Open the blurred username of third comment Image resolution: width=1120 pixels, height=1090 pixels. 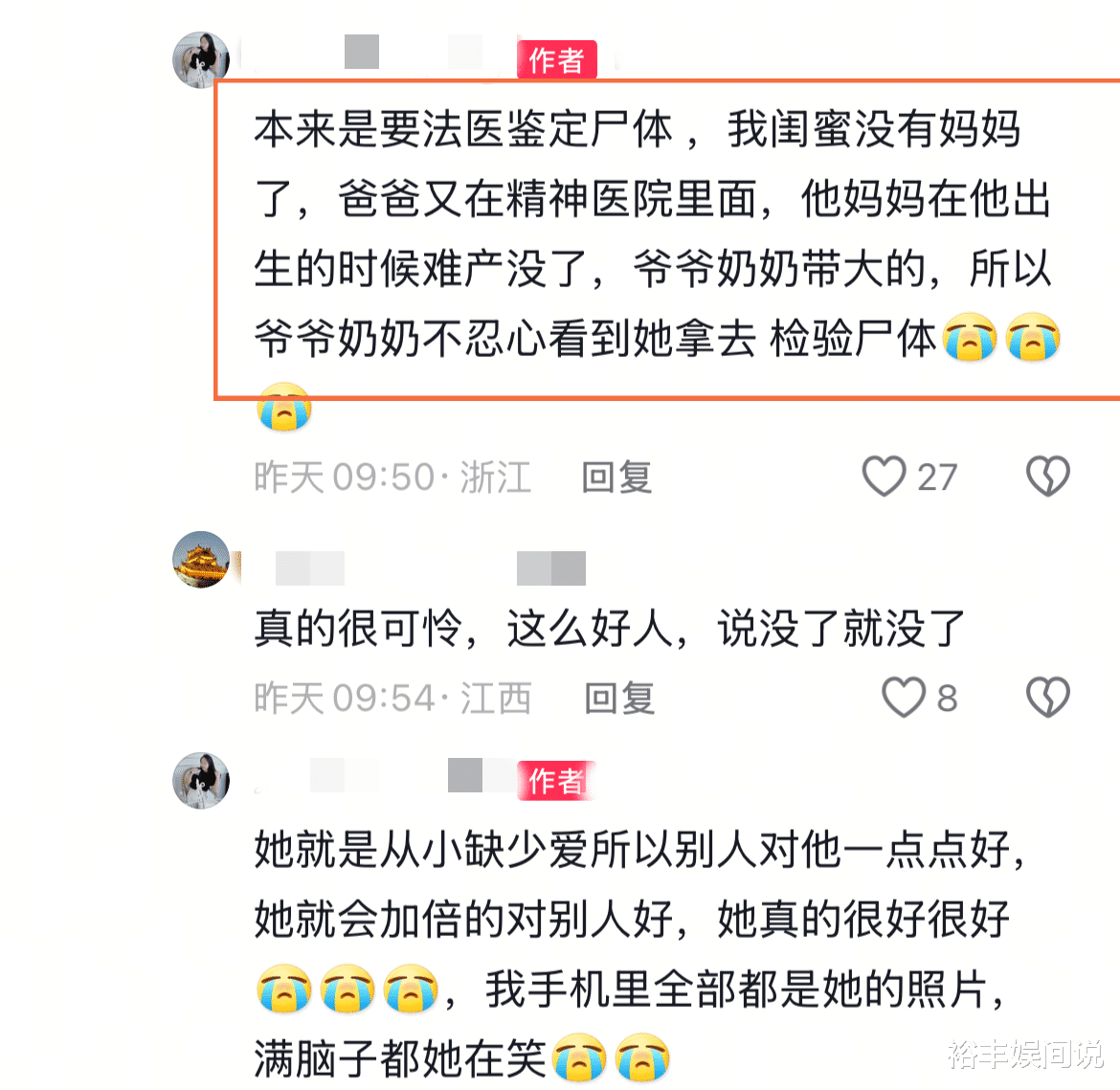386,776
